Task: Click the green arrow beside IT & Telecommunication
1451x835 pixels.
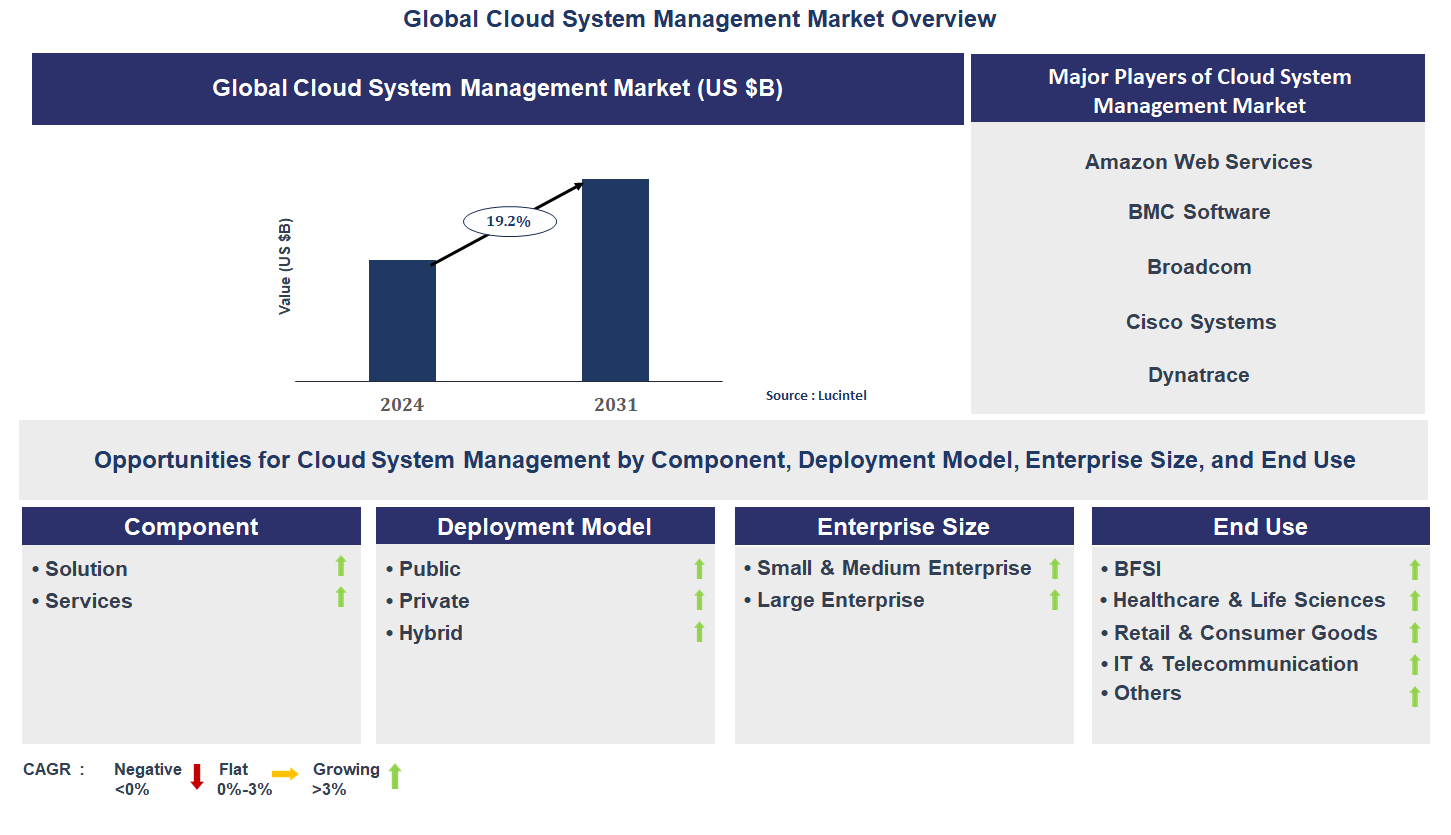Action: point(1414,665)
